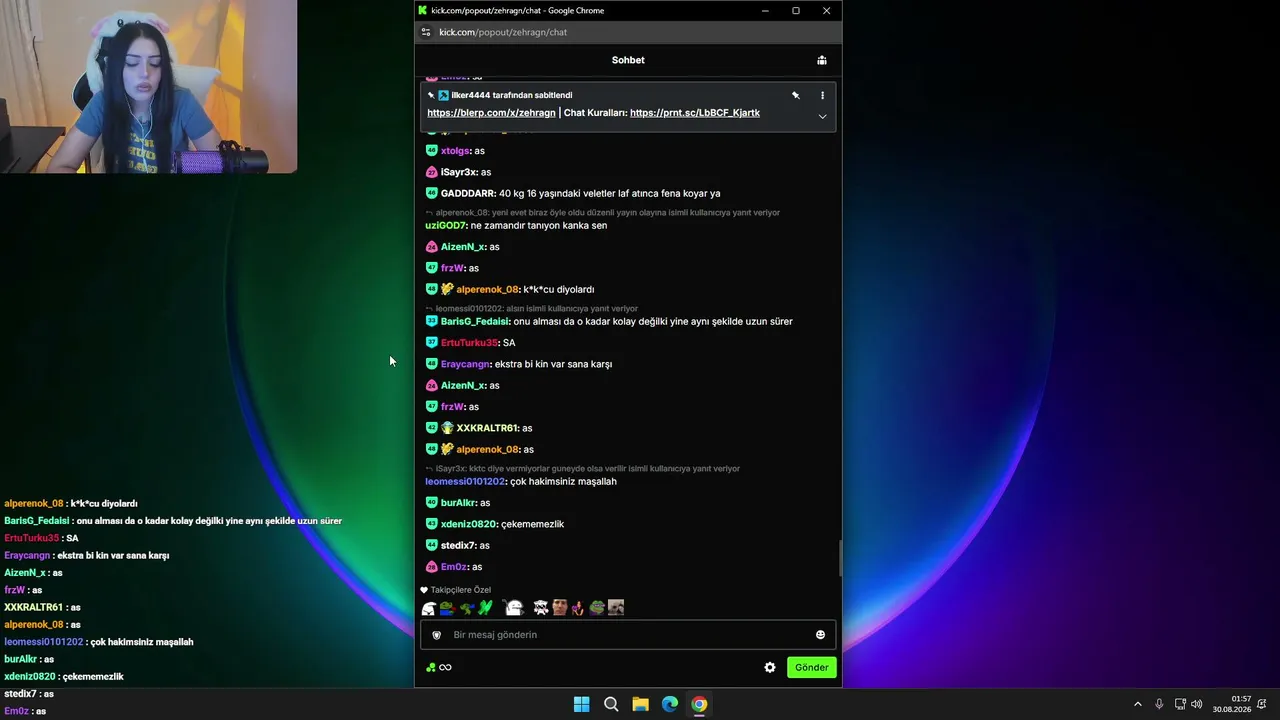Image resolution: width=1280 pixels, height=720 pixels.
Task: Click the kick.com popout chat address bar
Action: [503, 32]
